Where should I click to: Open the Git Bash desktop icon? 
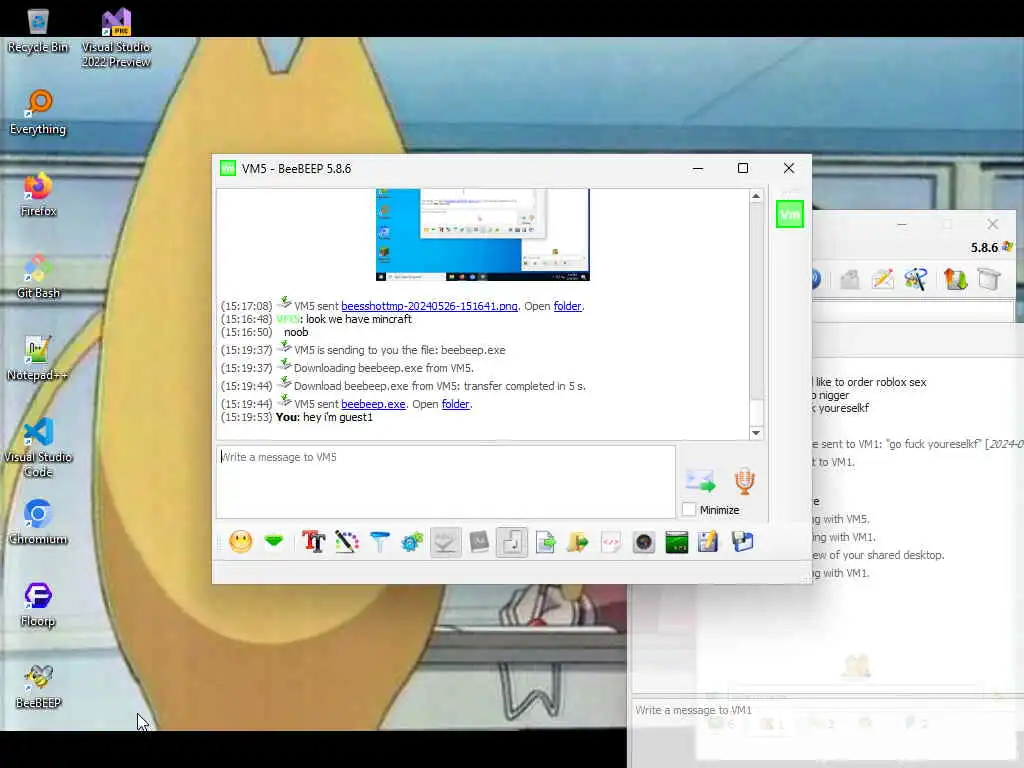click(38, 276)
